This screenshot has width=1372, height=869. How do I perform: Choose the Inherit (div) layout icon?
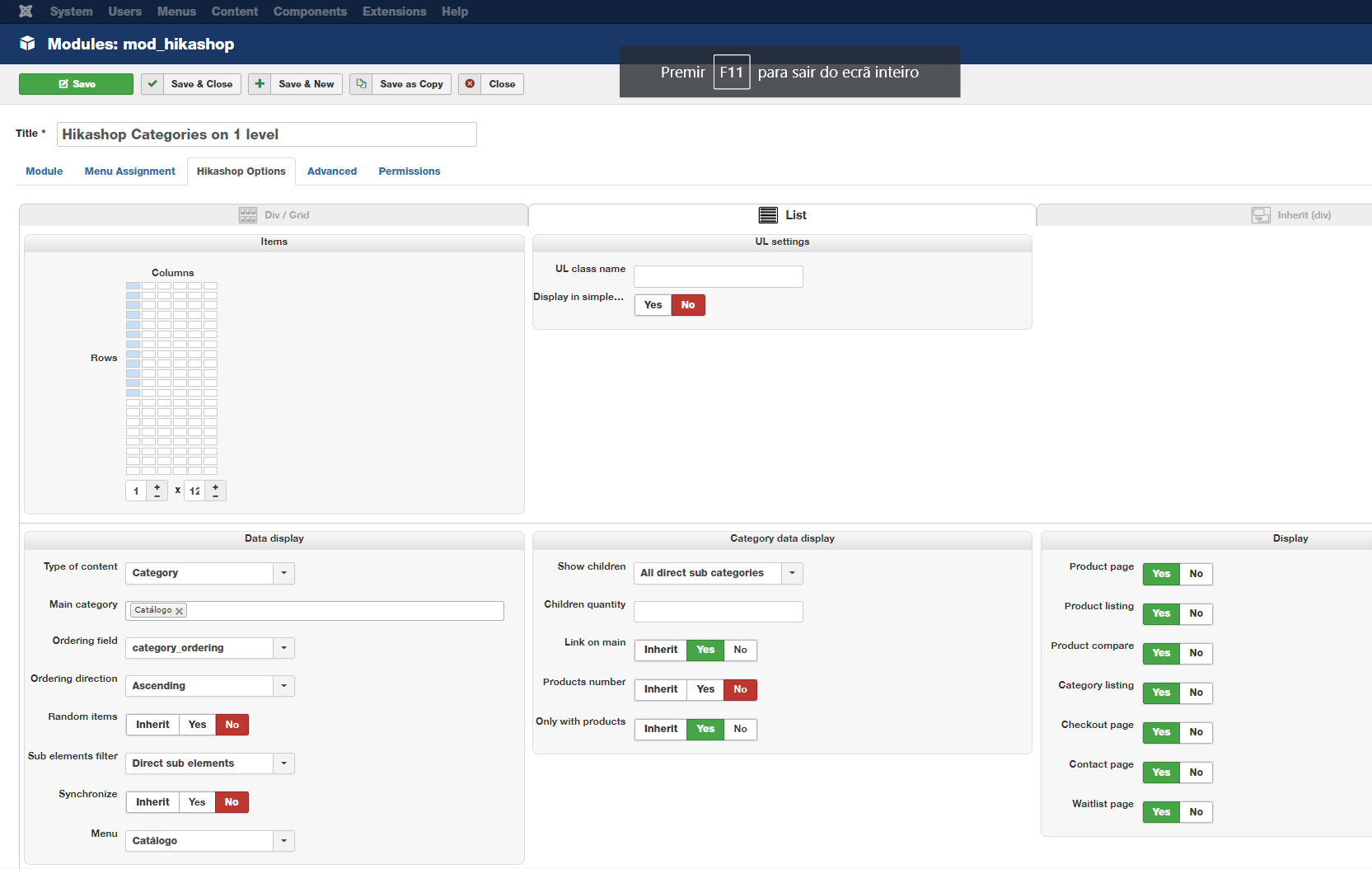(1261, 215)
